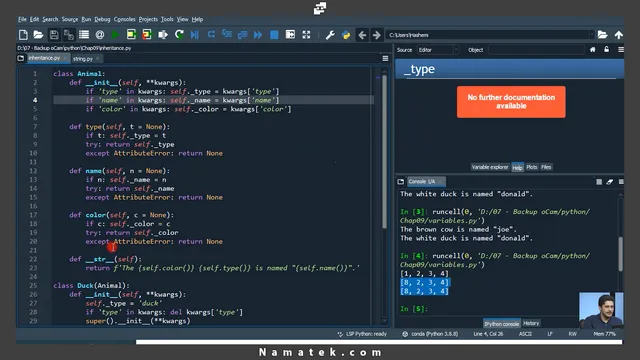Viewport: 640px width, 360px height.
Task: Go back to previous cursor position
Action: pyautogui.click(x=362, y=35)
